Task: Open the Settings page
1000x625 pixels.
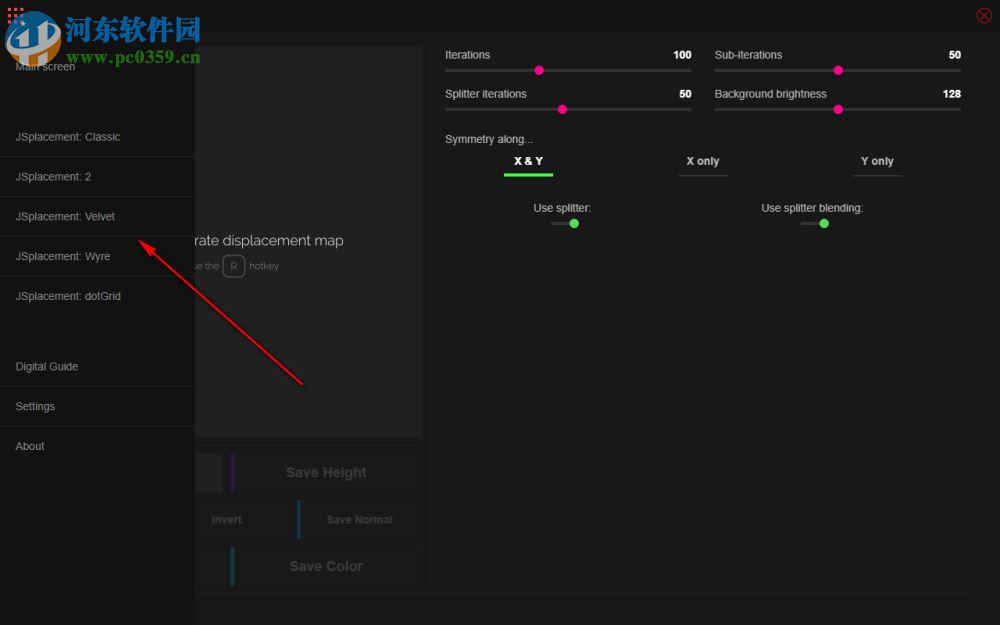Action: (35, 406)
